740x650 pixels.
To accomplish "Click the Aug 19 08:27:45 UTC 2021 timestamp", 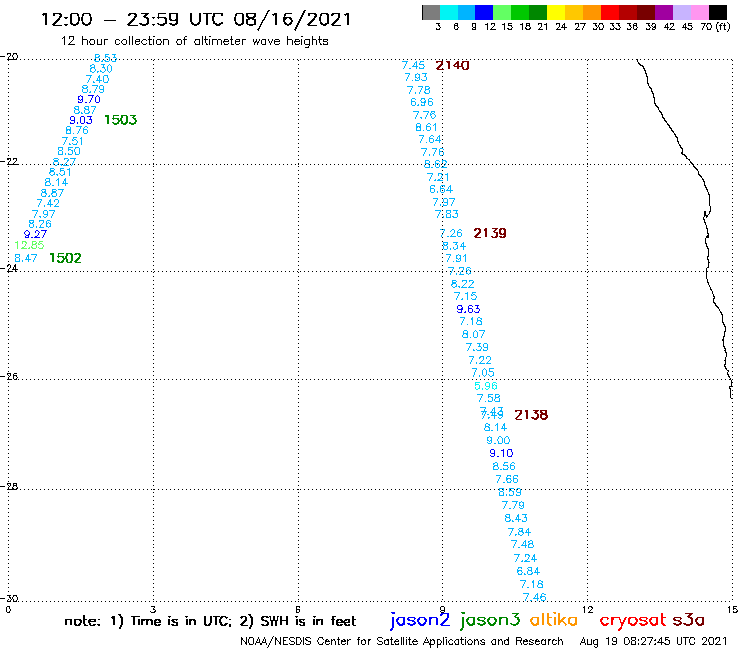I will 653,641.
